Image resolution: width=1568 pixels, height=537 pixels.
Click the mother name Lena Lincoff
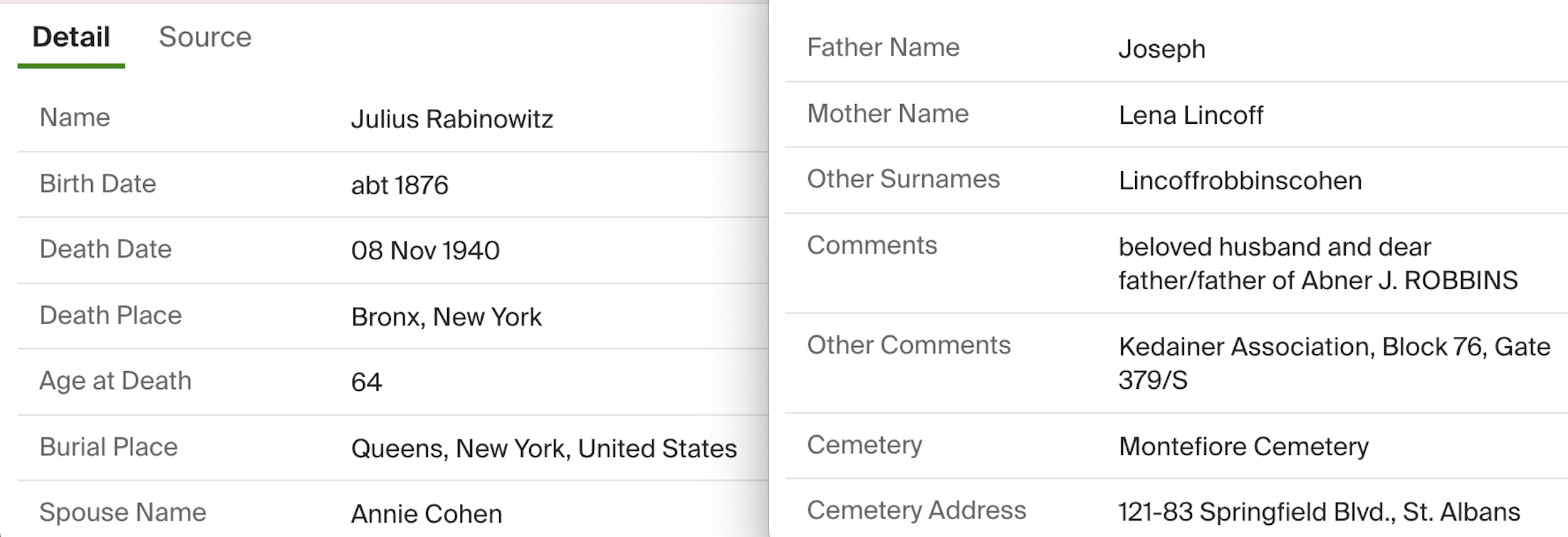(x=1191, y=115)
